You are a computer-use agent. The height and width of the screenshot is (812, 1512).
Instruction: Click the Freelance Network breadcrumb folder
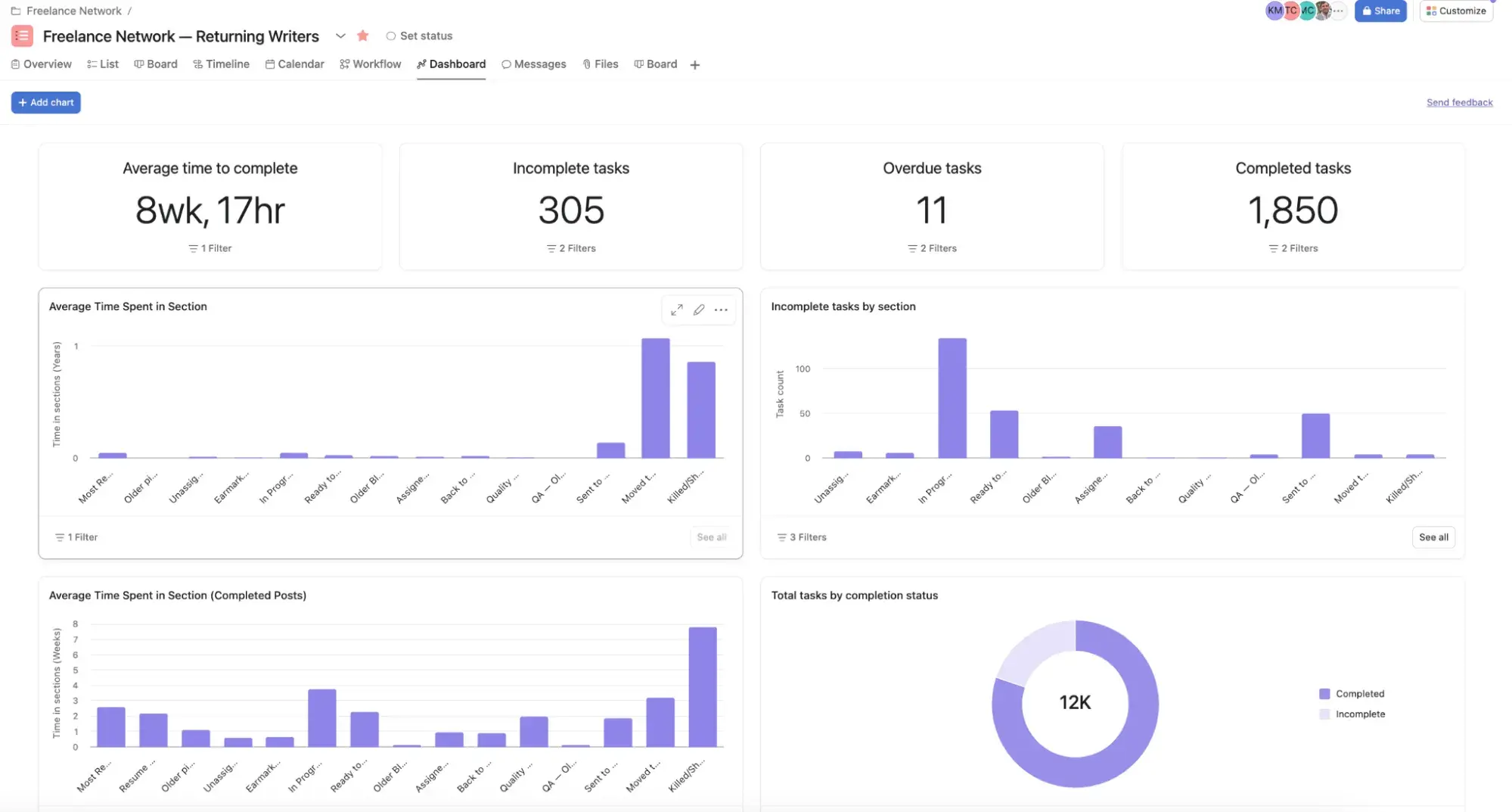(73, 11)
